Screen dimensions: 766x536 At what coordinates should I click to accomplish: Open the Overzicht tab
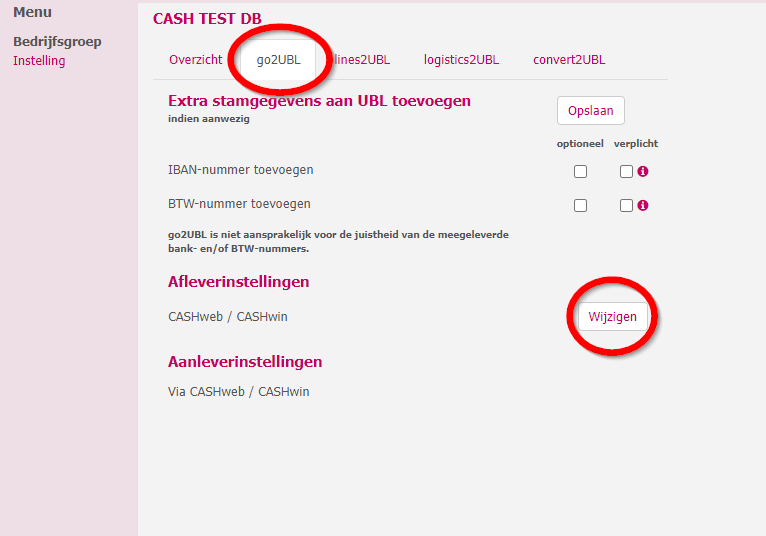195,60
